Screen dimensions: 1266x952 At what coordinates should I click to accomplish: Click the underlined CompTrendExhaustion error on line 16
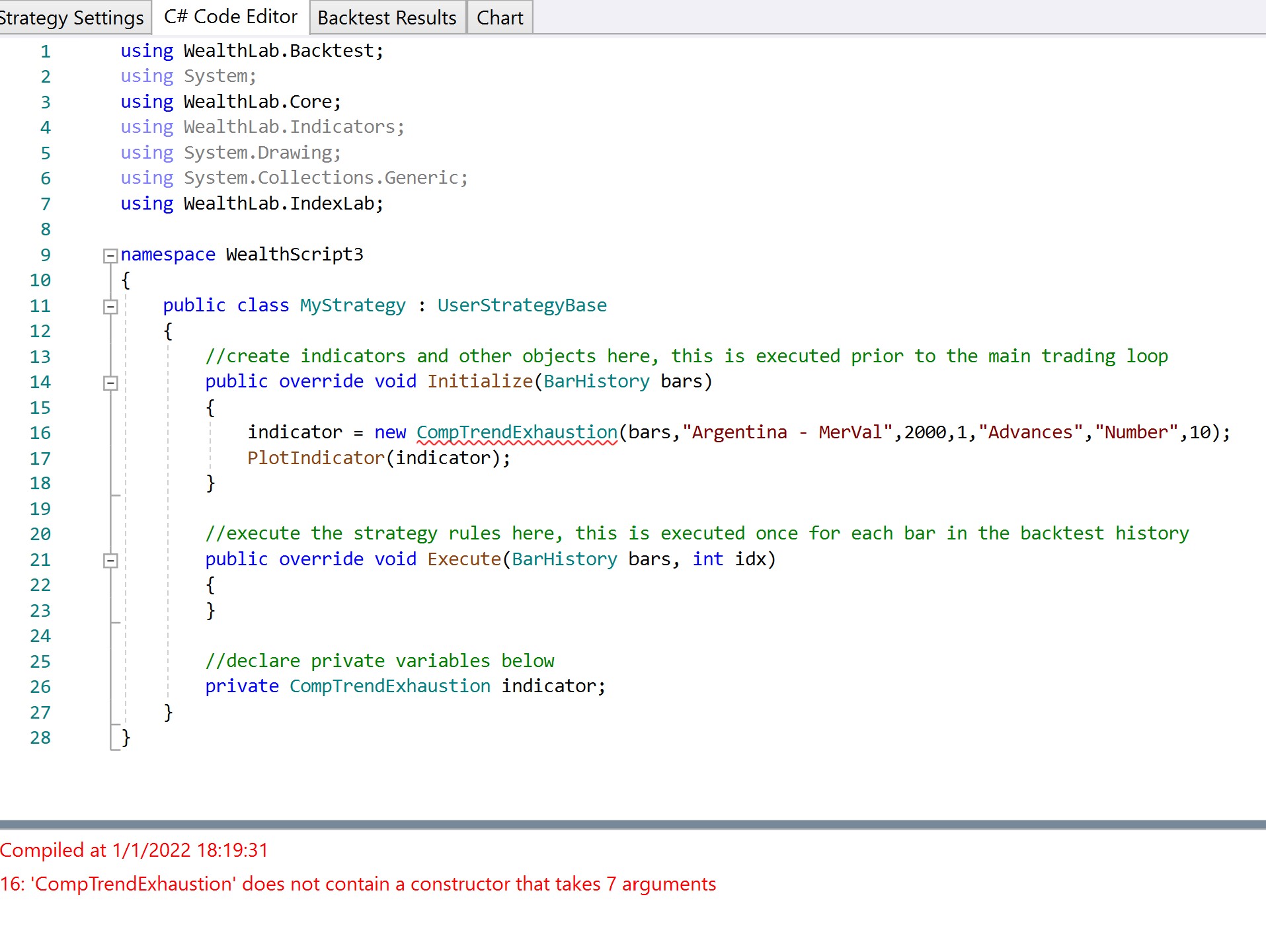[516, 432]
